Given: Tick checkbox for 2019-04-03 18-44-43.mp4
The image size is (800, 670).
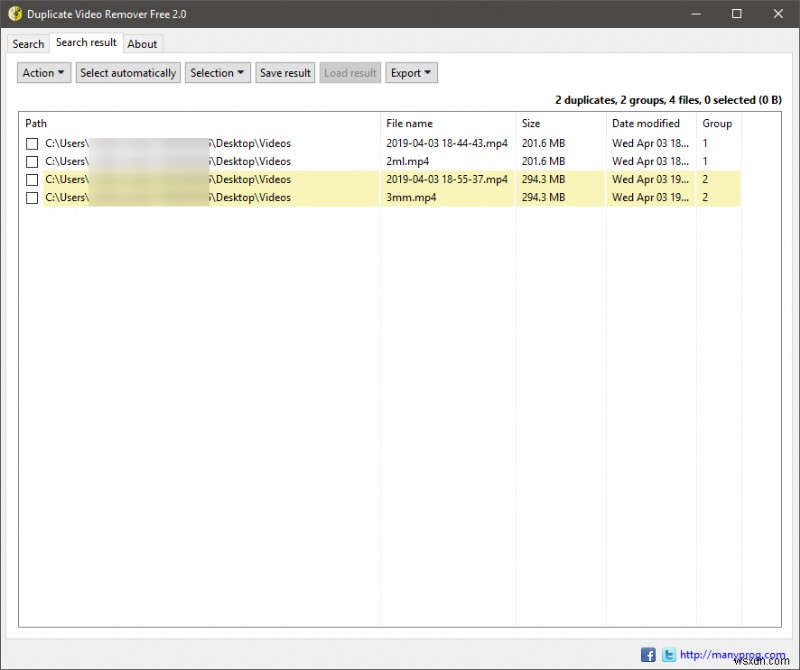Looking at the screenshot, I should (32, 144).
